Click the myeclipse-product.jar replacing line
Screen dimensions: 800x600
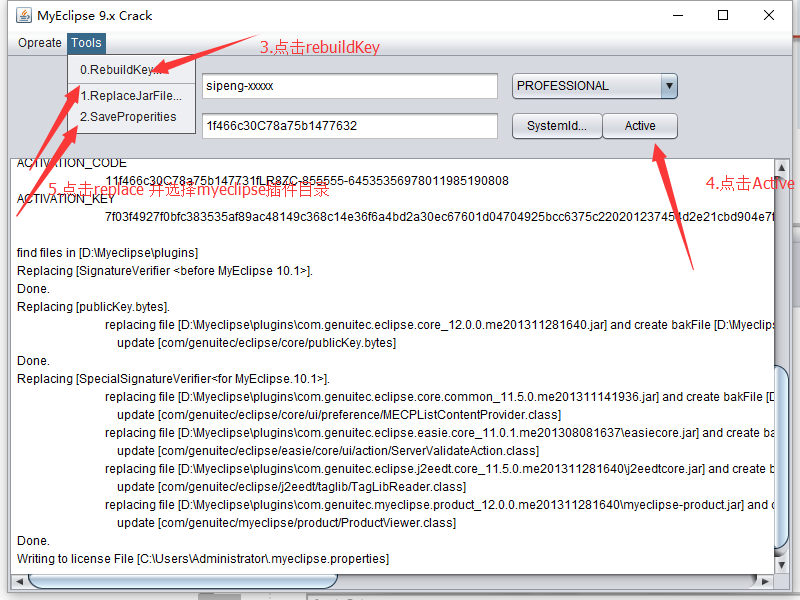click(x=439, y=505)
